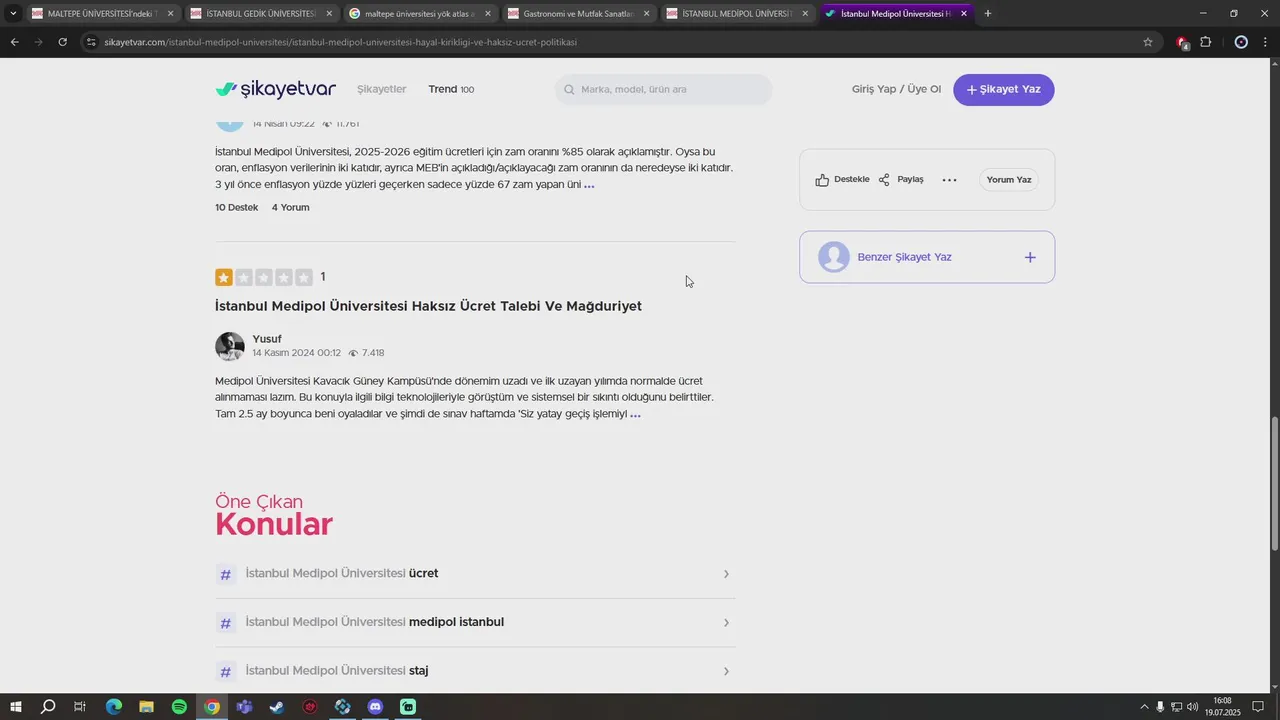This screenshot has height=720, width=1280.
Task: Go back to the previous page
Action: (14, 42)
